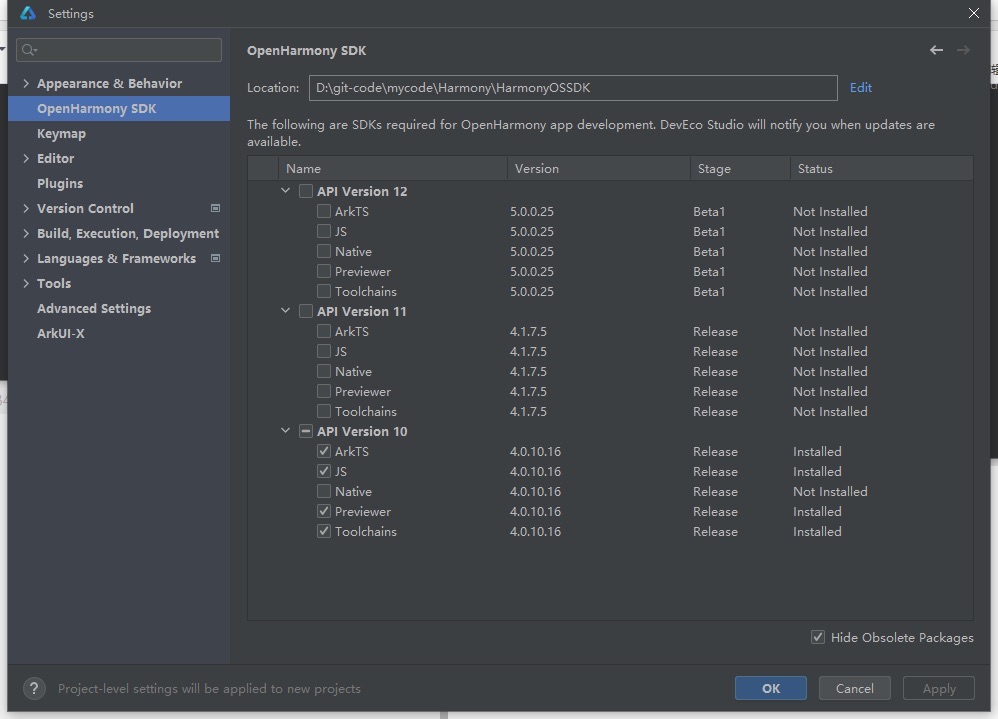Uncheck Toolchains 4.0.10.16 checkbox
The image size is (998, 719).
coord(324,531)
